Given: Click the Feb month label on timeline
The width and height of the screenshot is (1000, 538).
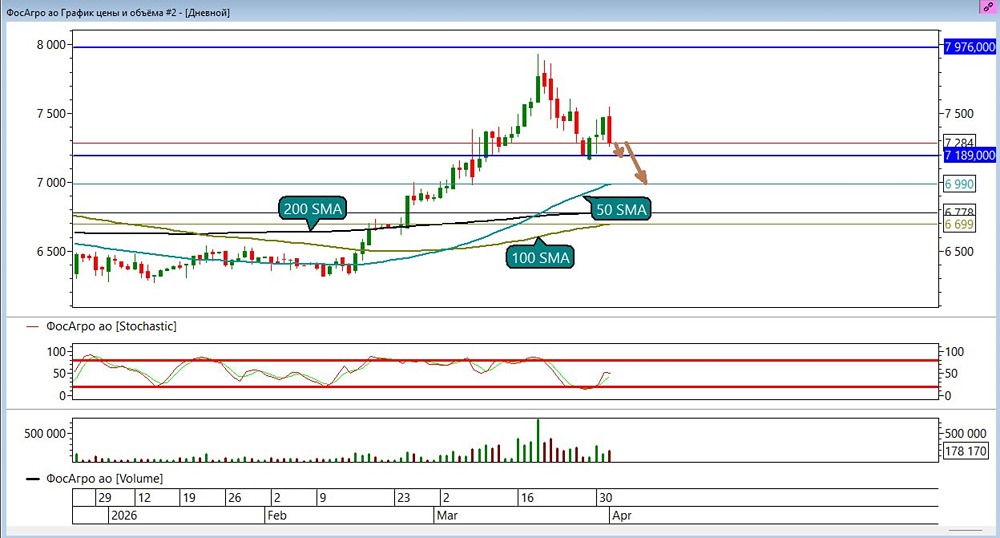Looking at the screenshot, I should click(x=277, y=515).
